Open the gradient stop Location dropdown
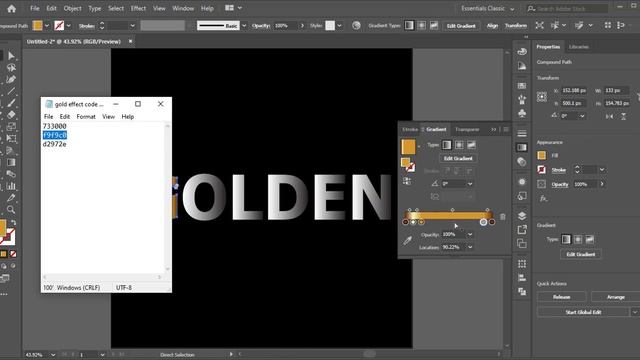The width and height of the screenshot is (640, 360). (x=470, y=247)
